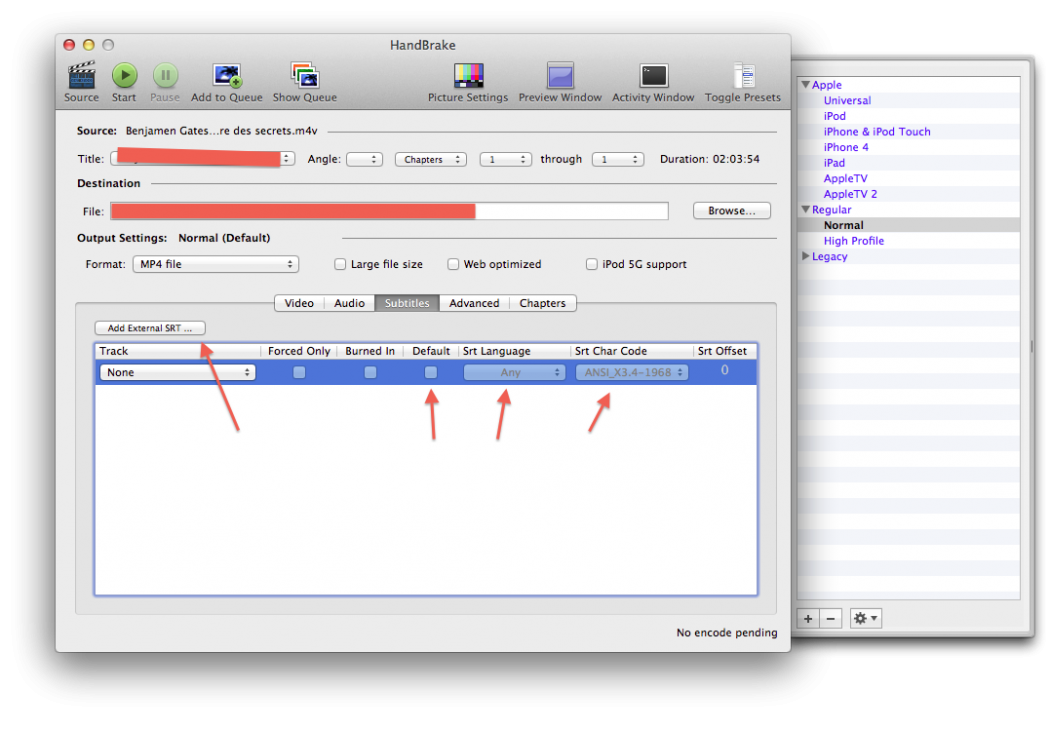Viewport: 1050px width, 729px height.
Task: Open the presets gear action menu
Action: (x=865, y=619)
